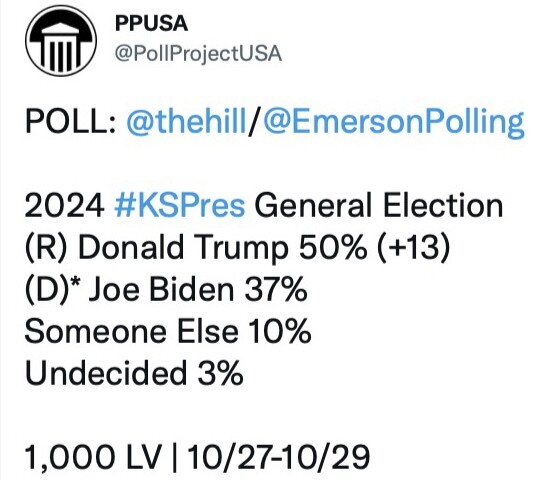Click the 37% figure for Biden
This screenshot has width=537, height=480.
pyautogui.click(x=275, y=290)
